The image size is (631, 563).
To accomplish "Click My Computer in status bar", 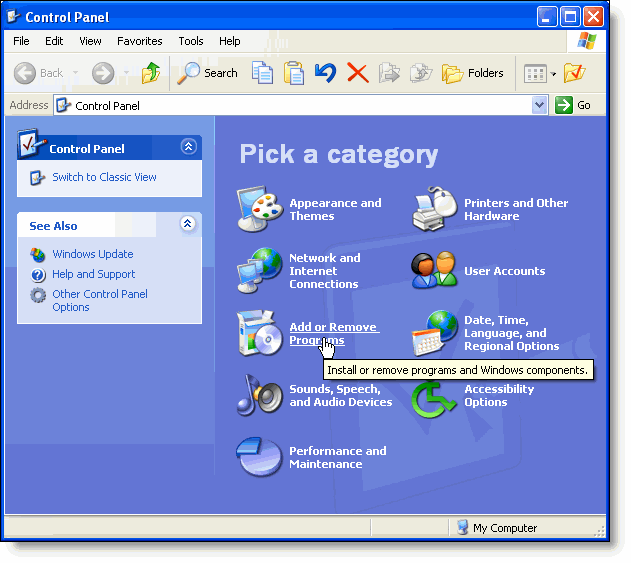I will click(x=497, y=528).
